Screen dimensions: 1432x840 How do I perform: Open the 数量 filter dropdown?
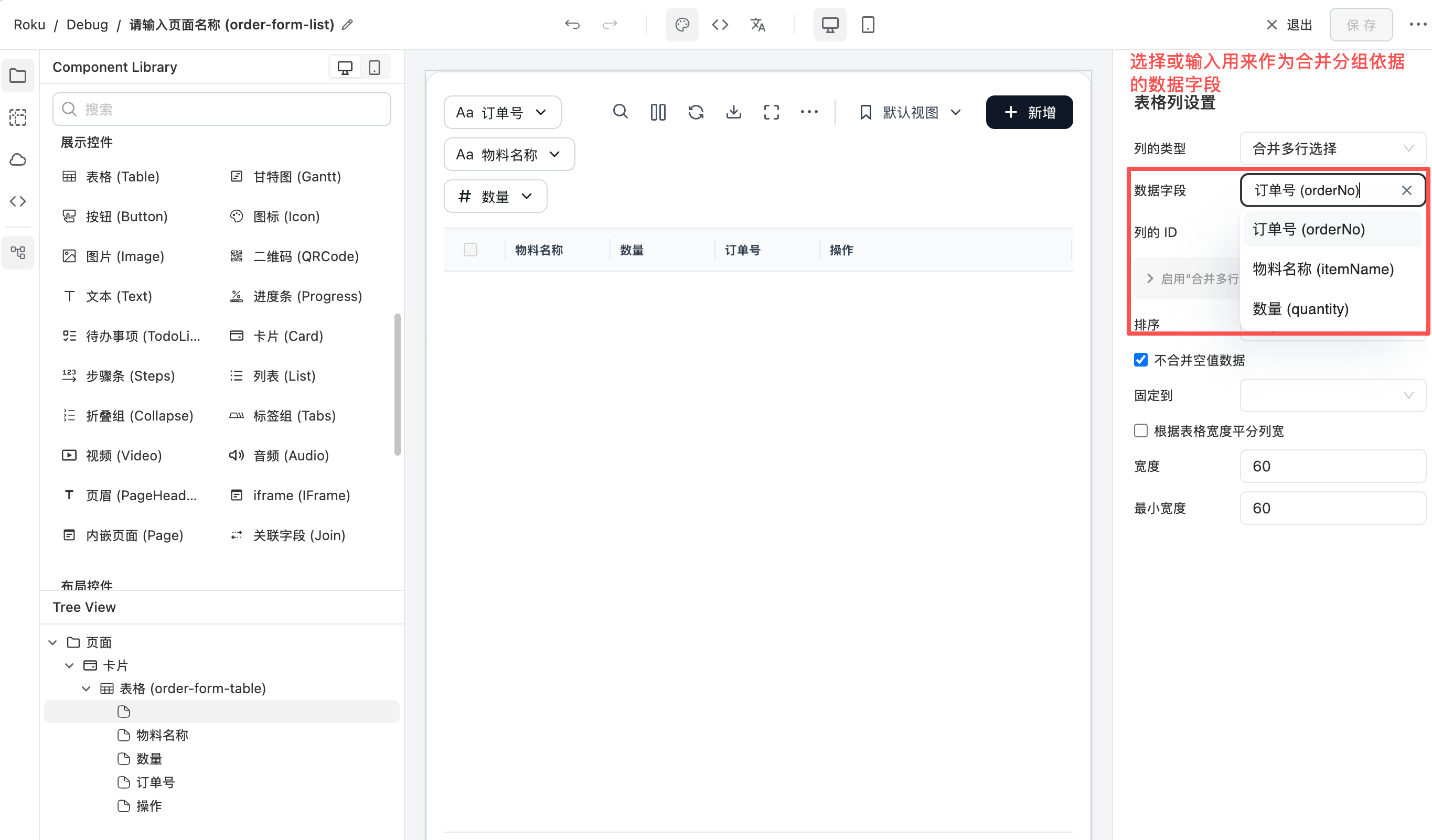496,196
